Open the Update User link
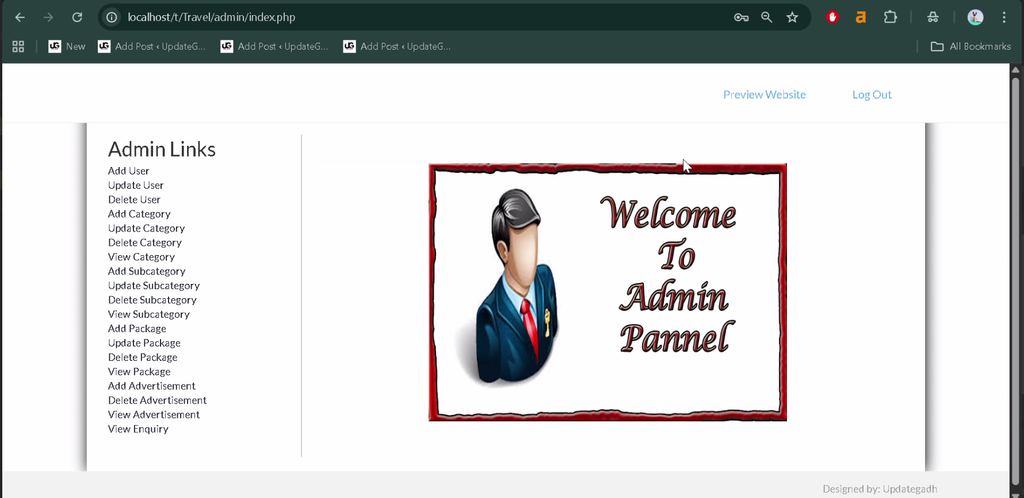The image size is (1024, 498). click(x=136, y=185)
